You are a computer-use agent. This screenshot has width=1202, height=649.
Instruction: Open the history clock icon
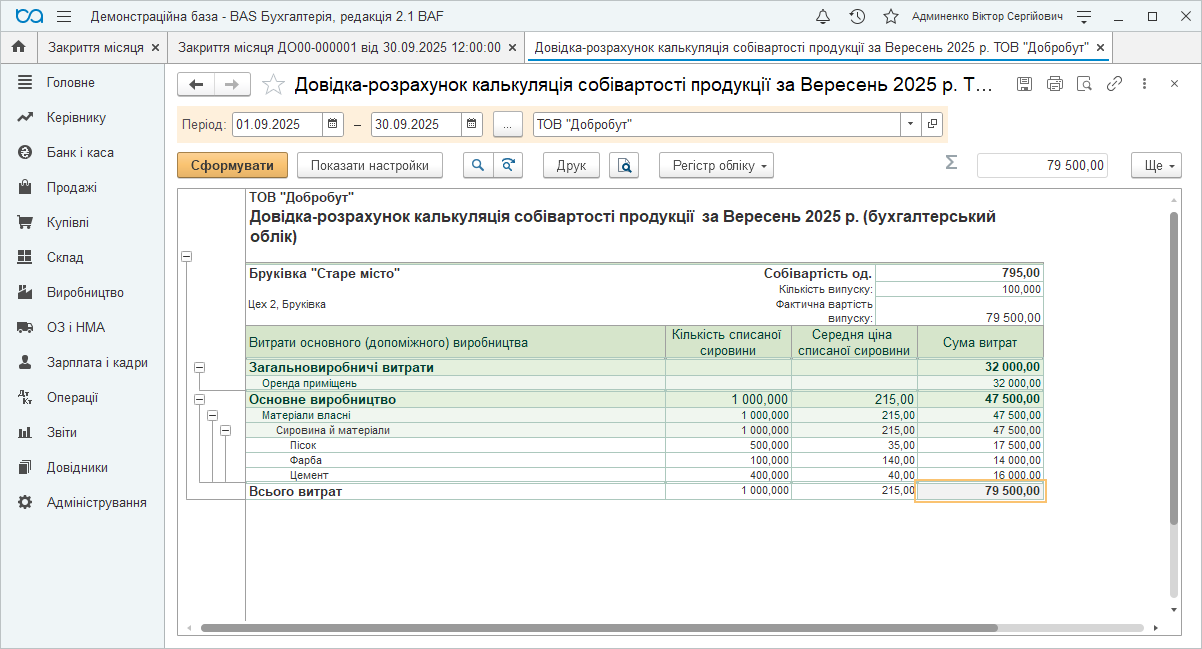pyautogui.click(x=857, y=17)
